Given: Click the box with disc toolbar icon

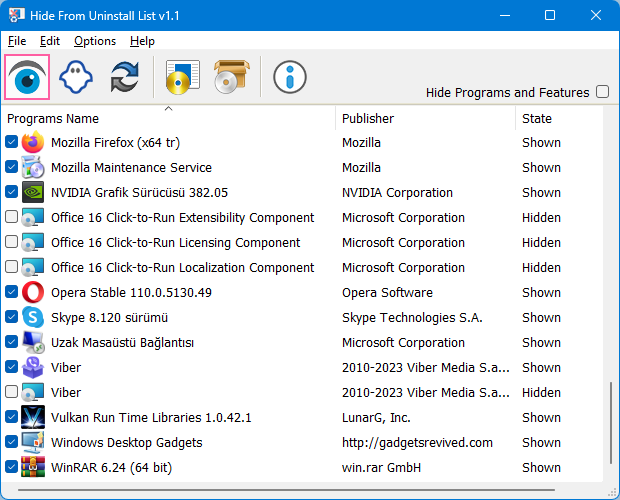Looking at the screenshot, I should click(231, 77).
